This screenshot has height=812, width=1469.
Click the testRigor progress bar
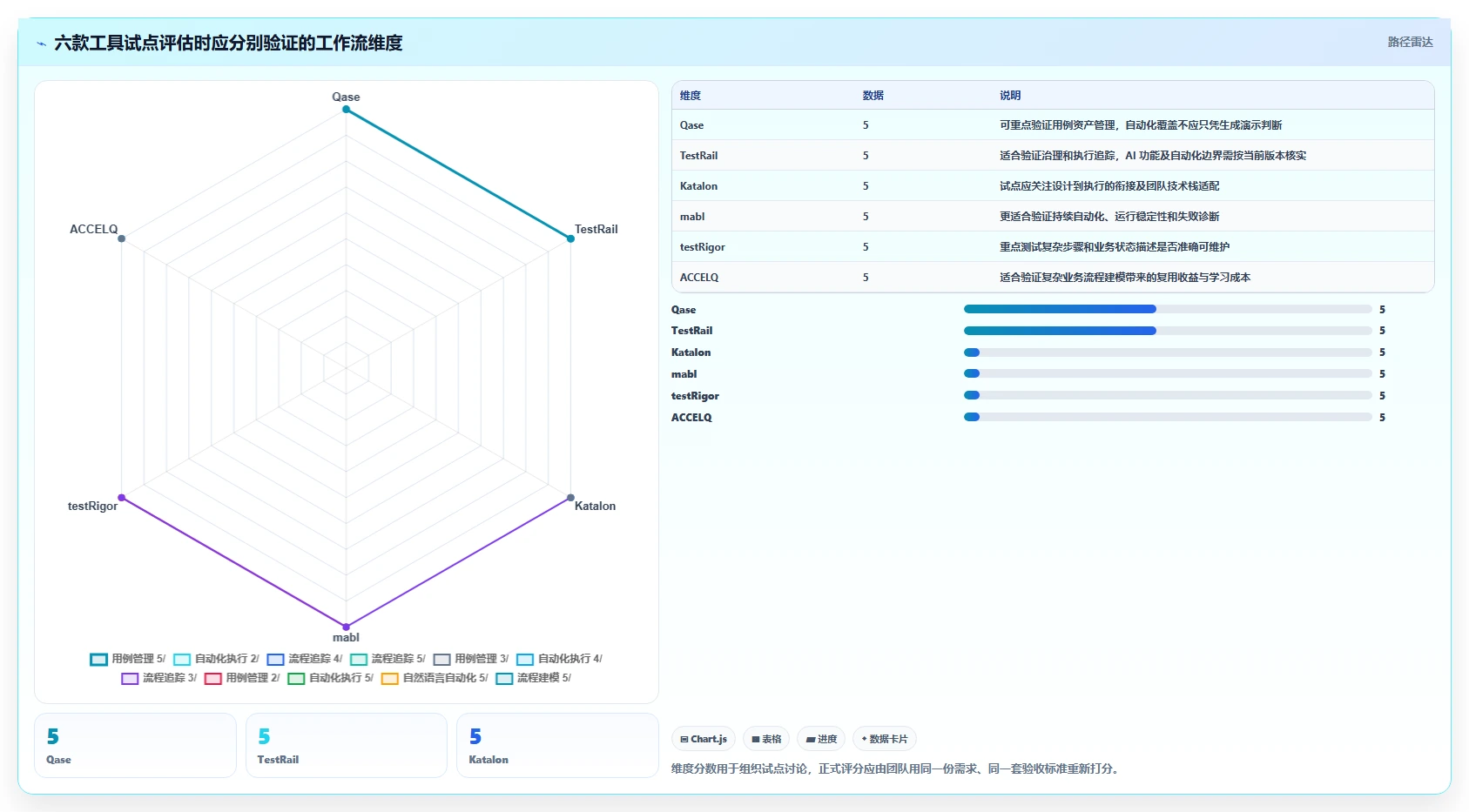[1168, 395]
